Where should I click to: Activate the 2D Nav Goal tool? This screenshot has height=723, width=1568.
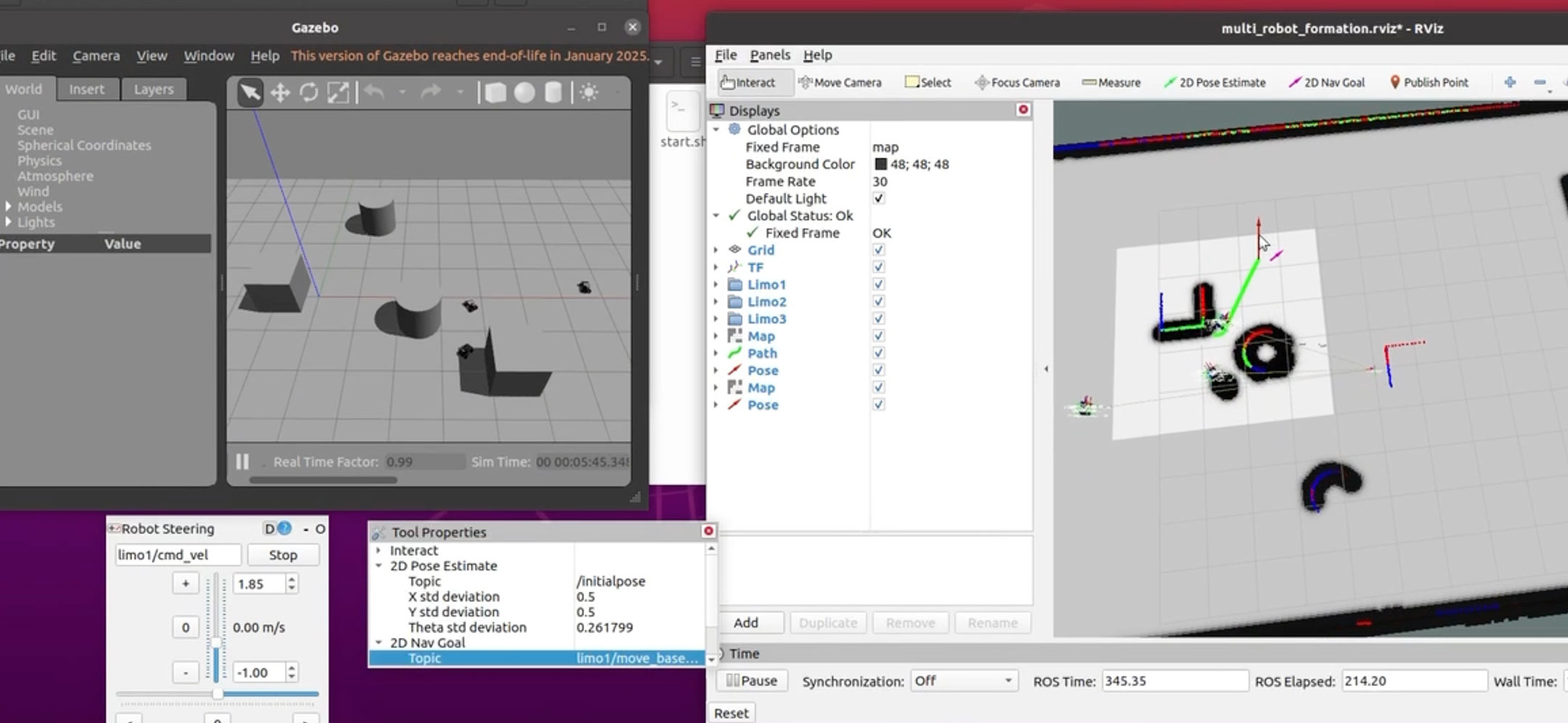(x=1326, y=83)
